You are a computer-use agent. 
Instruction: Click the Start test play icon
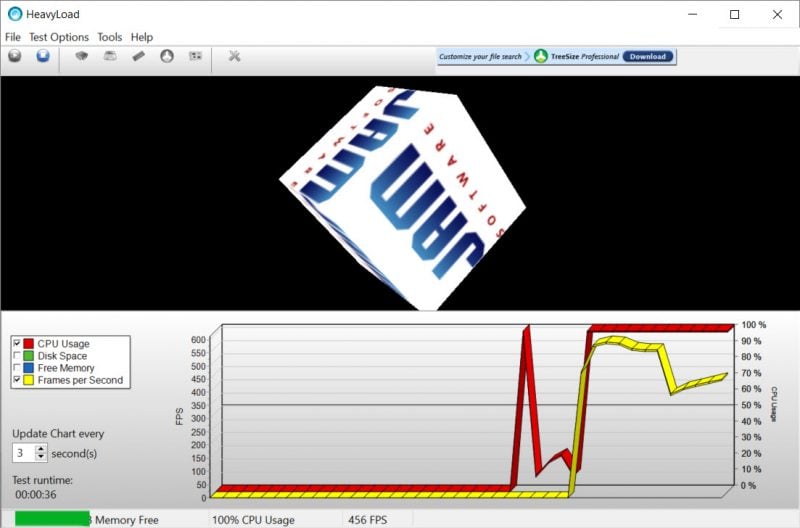pos(15,56)
